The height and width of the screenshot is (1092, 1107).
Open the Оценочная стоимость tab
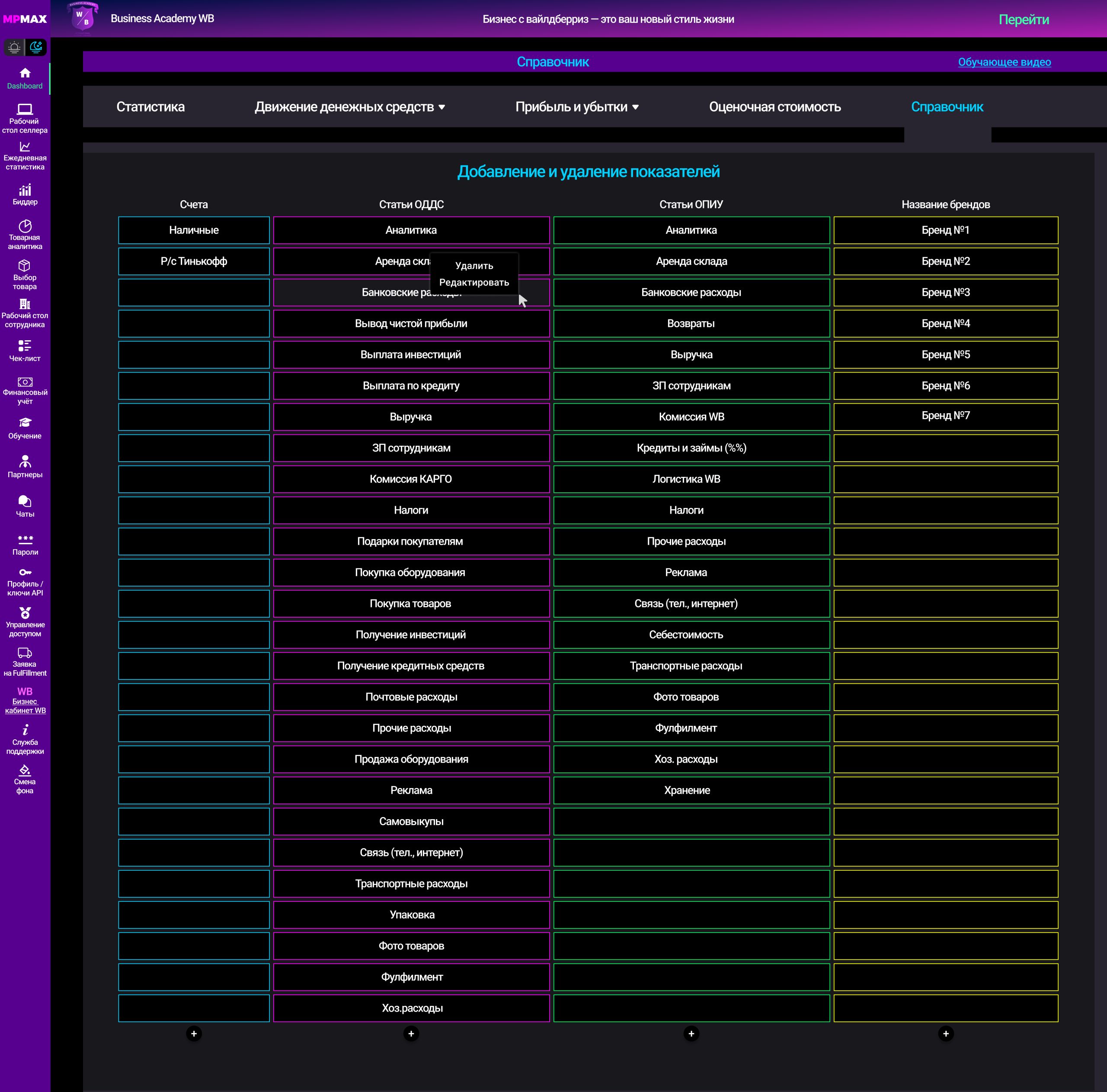point(774,107)
